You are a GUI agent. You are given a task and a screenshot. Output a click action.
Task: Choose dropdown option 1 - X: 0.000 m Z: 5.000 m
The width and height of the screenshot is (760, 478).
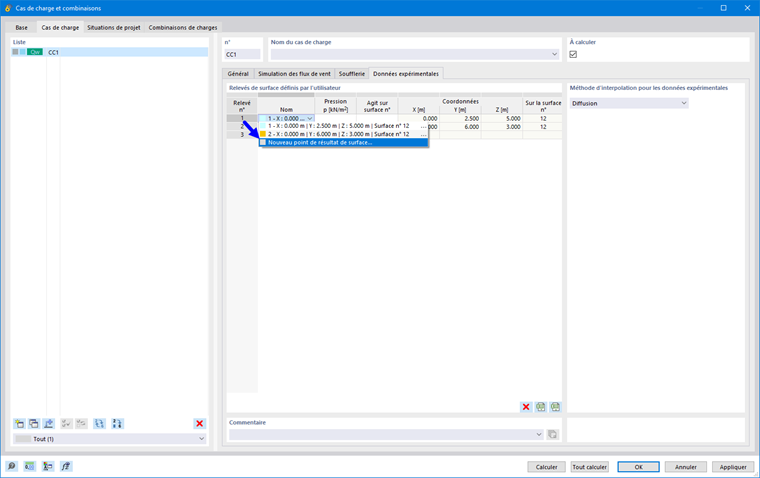coord(344,126)
